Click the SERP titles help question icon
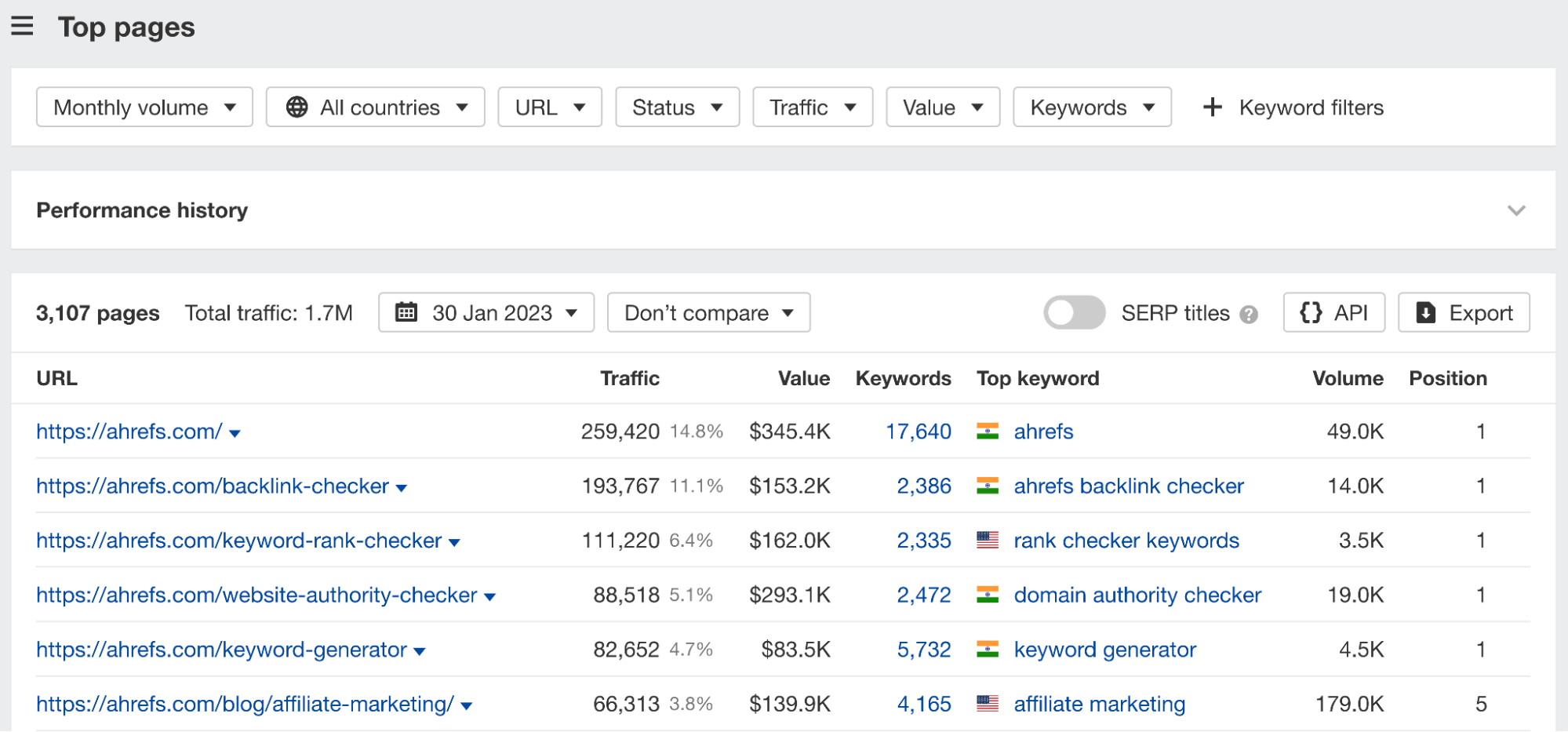Screen dimensions: 1568x732 click(x=1249, y=315)
